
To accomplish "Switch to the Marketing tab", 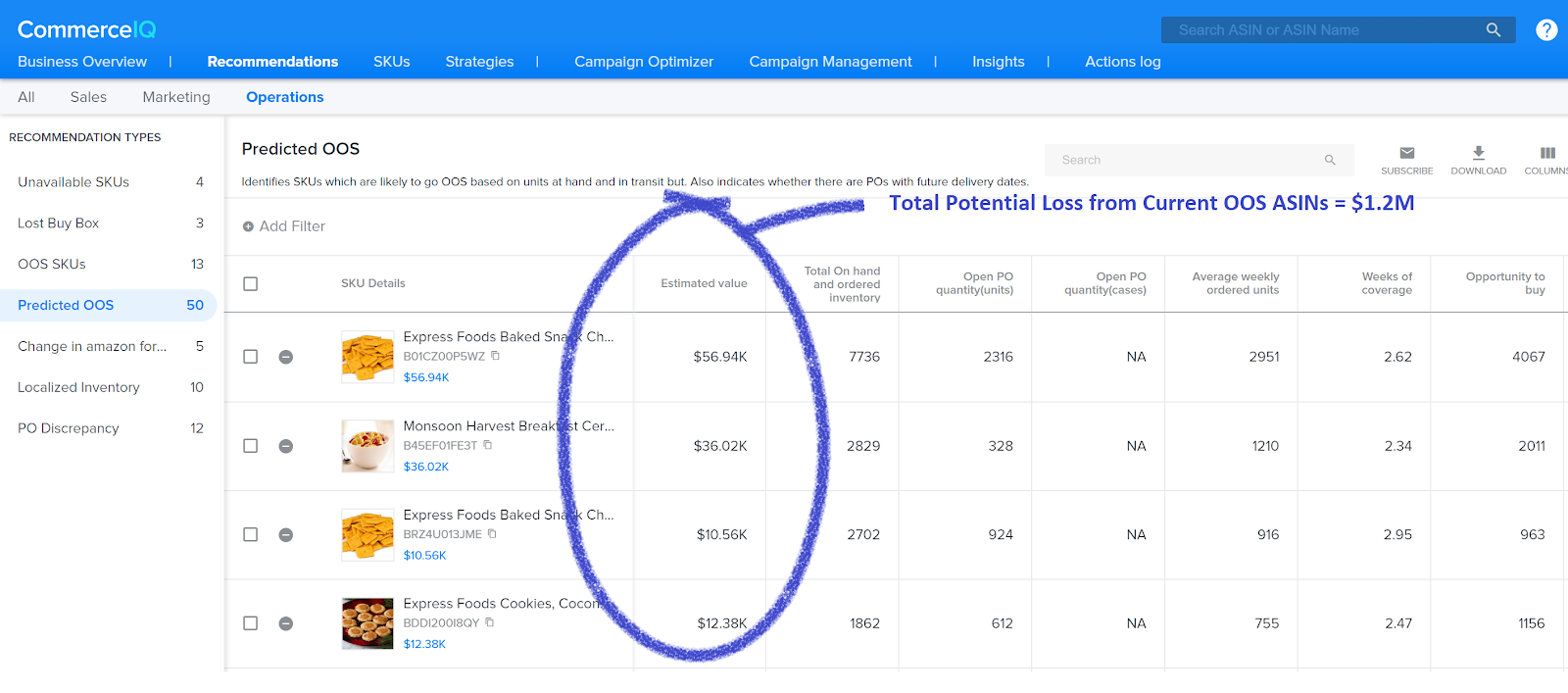I will [x=176, y=97].
